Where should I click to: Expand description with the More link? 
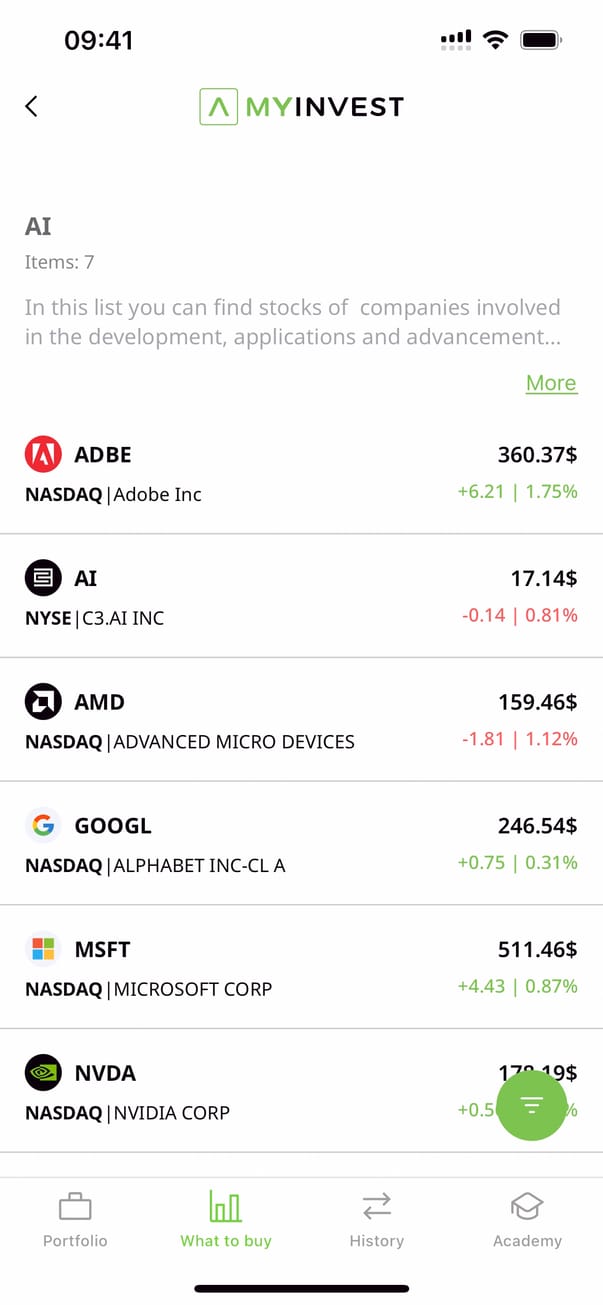tap(551, 383)
